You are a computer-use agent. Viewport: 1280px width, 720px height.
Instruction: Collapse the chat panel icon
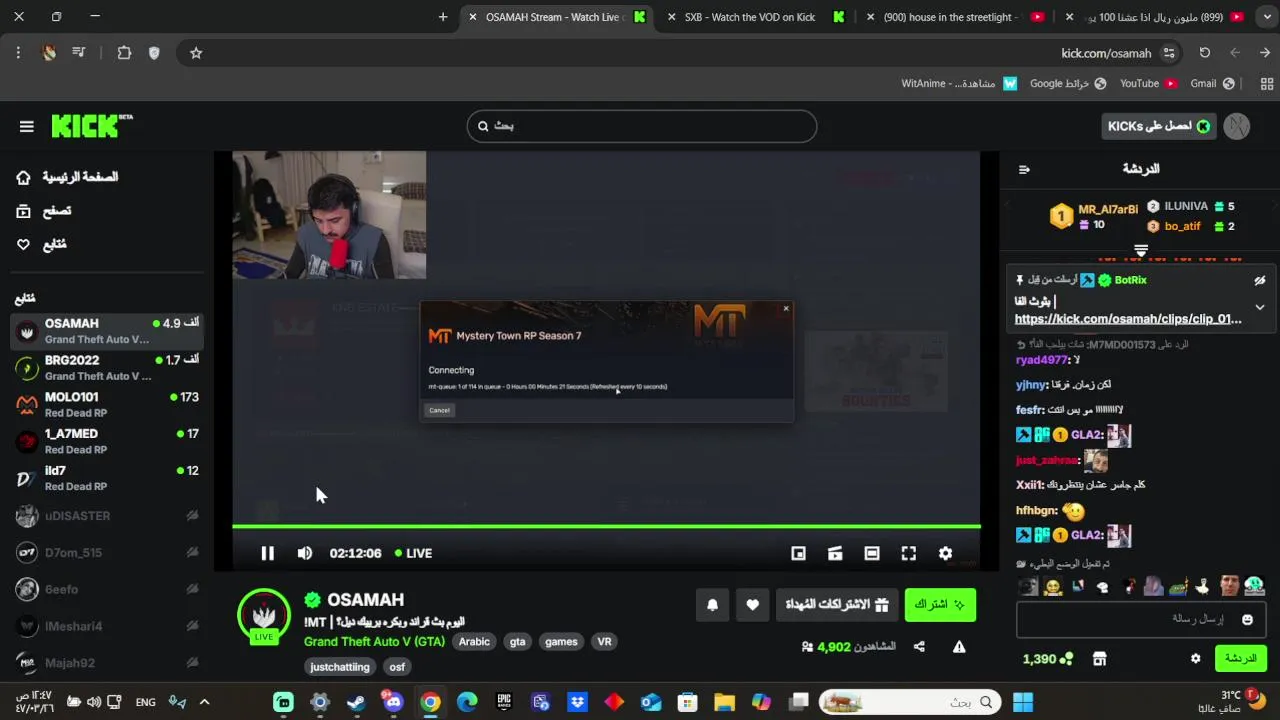point(1024,169)
